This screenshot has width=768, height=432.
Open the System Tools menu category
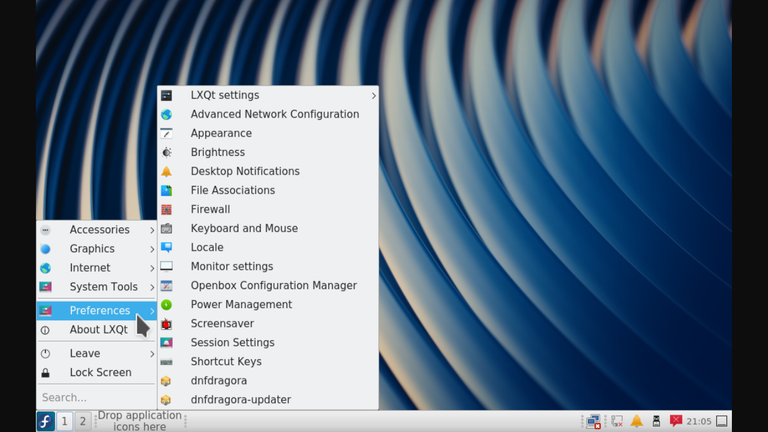pyautogui.click(x=96, y=287)
